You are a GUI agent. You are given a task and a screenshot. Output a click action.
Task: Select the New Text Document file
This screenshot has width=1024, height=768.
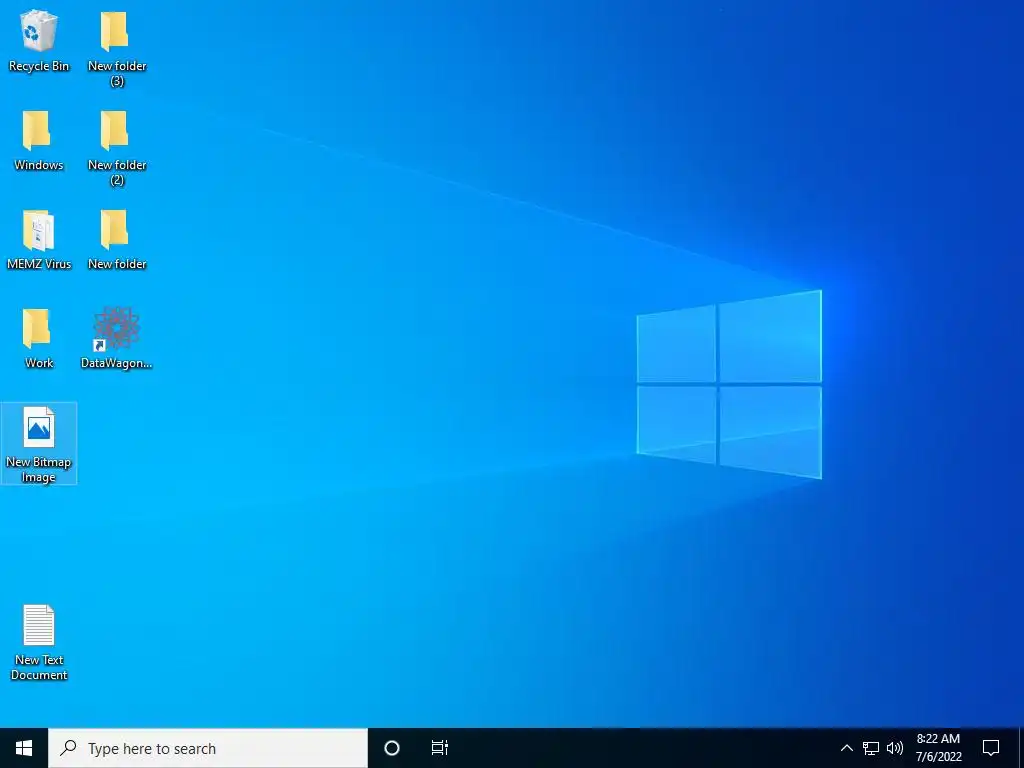pyautogui.click(x=39, y=643)
